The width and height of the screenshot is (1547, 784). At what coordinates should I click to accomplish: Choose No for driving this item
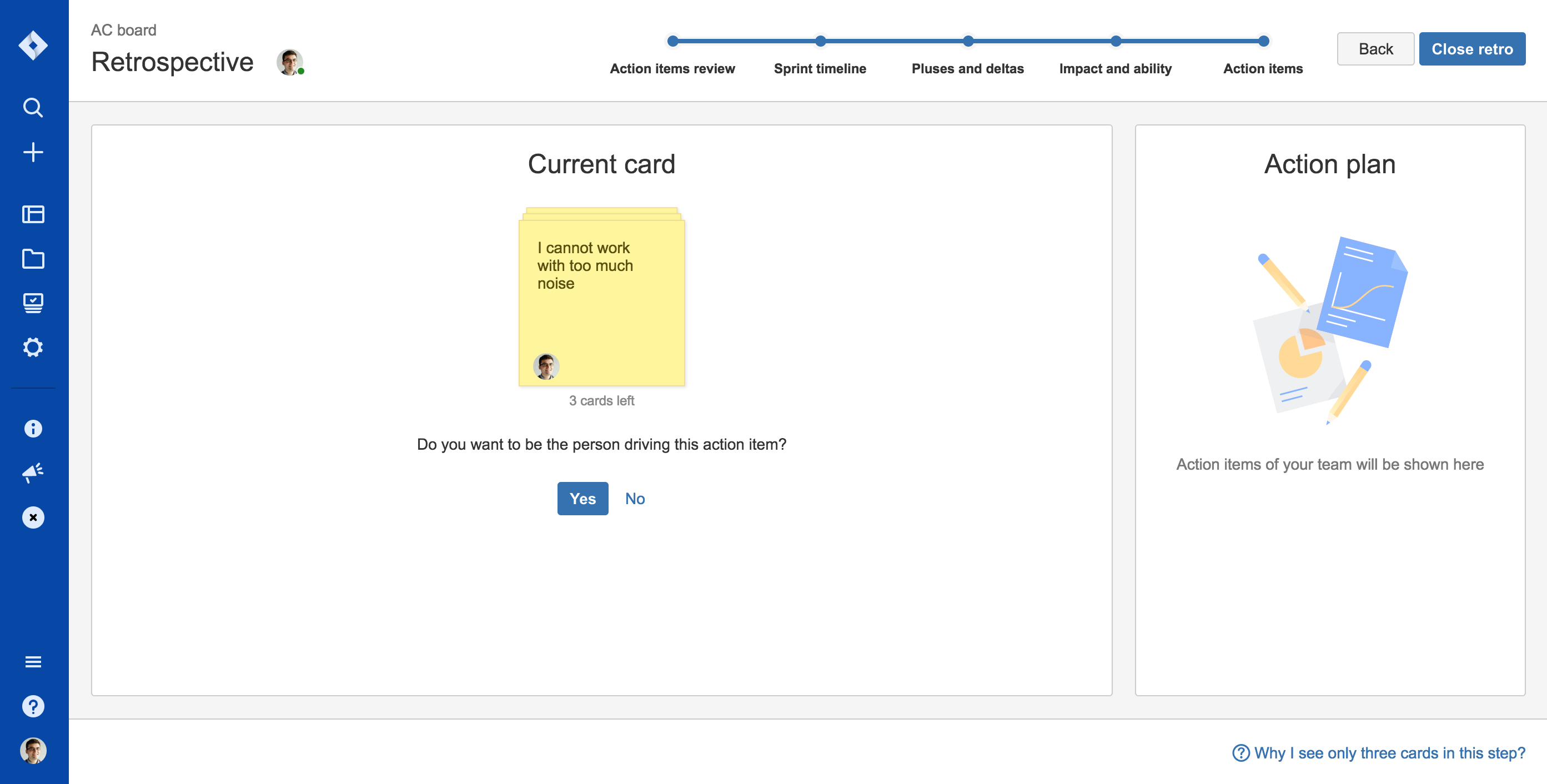[635, 498]
